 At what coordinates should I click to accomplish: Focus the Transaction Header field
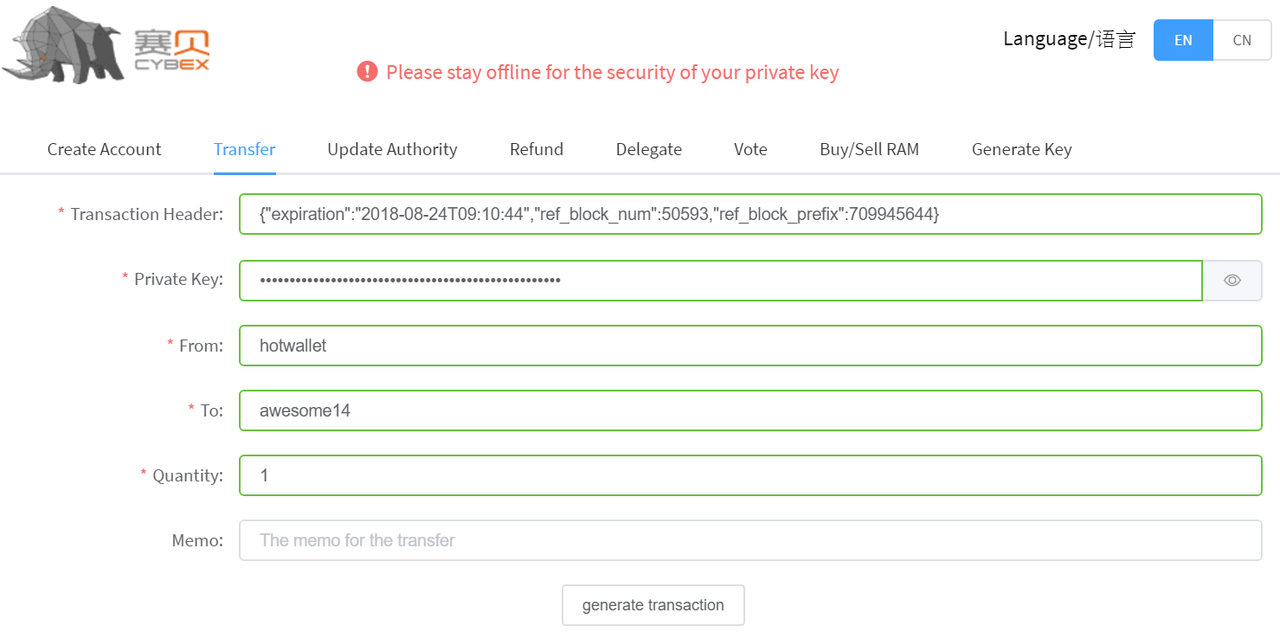750,214
